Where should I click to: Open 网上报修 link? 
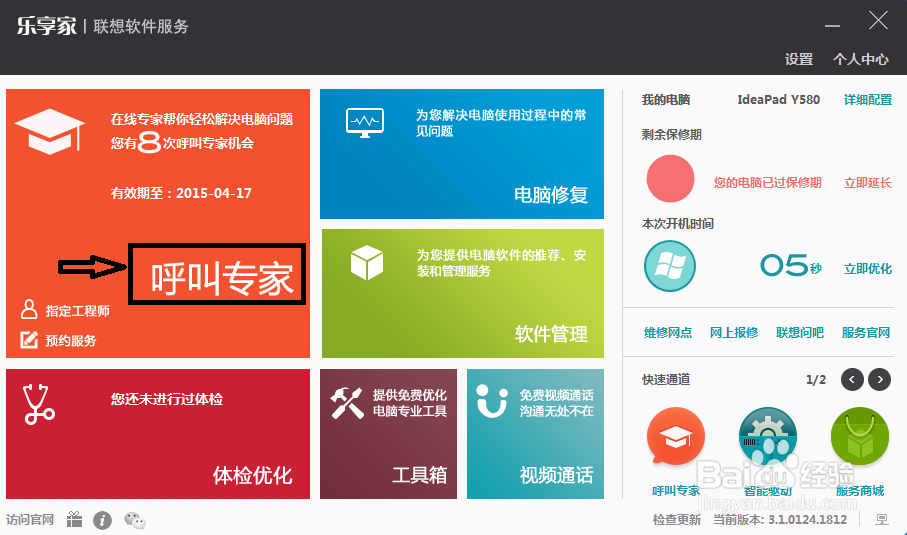[733, 333]
